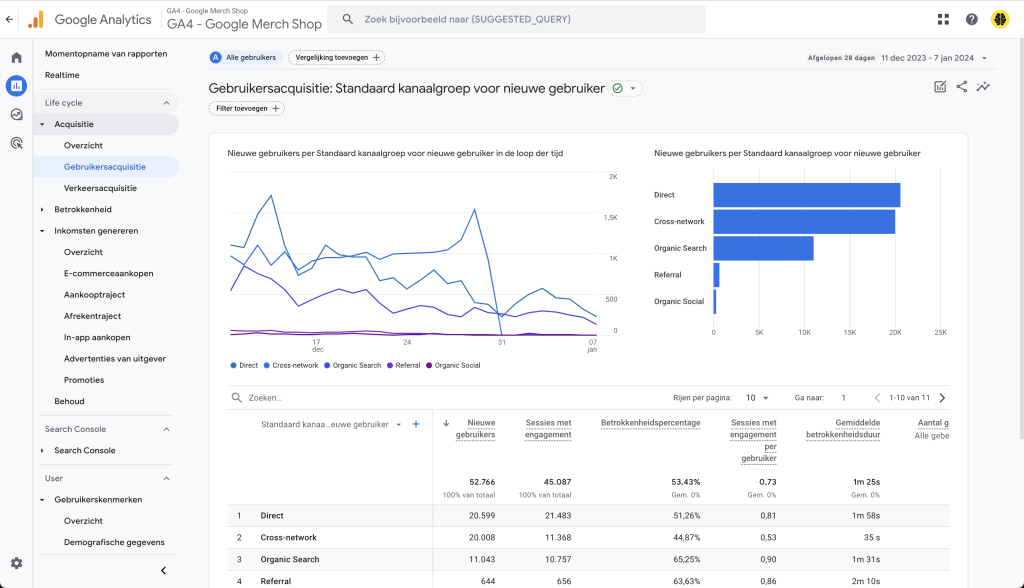The height and width of the screenshot is (588, 1024).
Task: Open the Rijen per pagina dropdown
Action: (x=758, y=398)
